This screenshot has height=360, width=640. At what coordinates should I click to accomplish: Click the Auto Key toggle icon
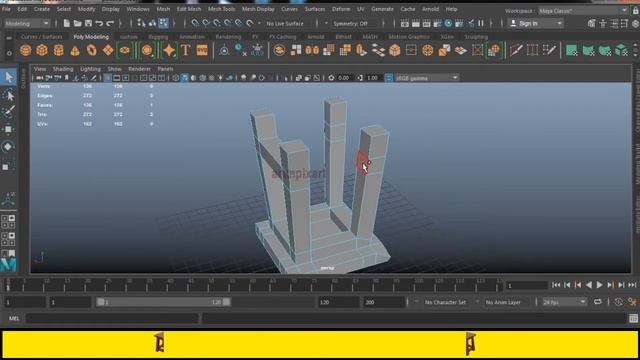point(619,302)
